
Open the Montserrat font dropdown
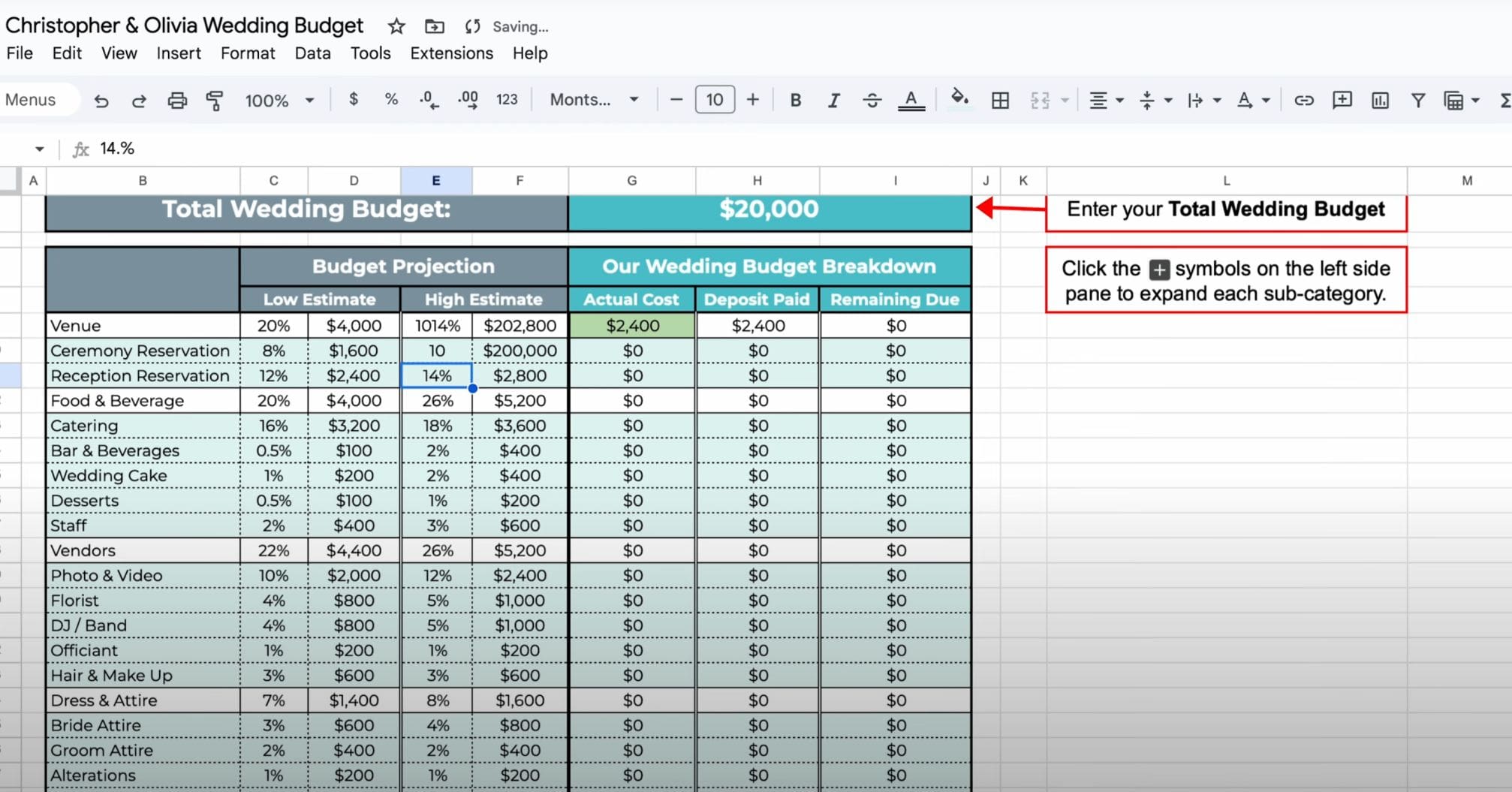coord(594,101)
